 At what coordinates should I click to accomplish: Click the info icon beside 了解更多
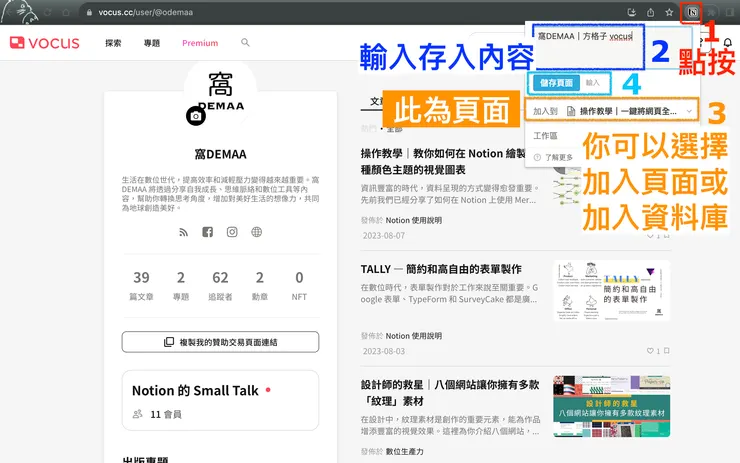click(537, 157)
